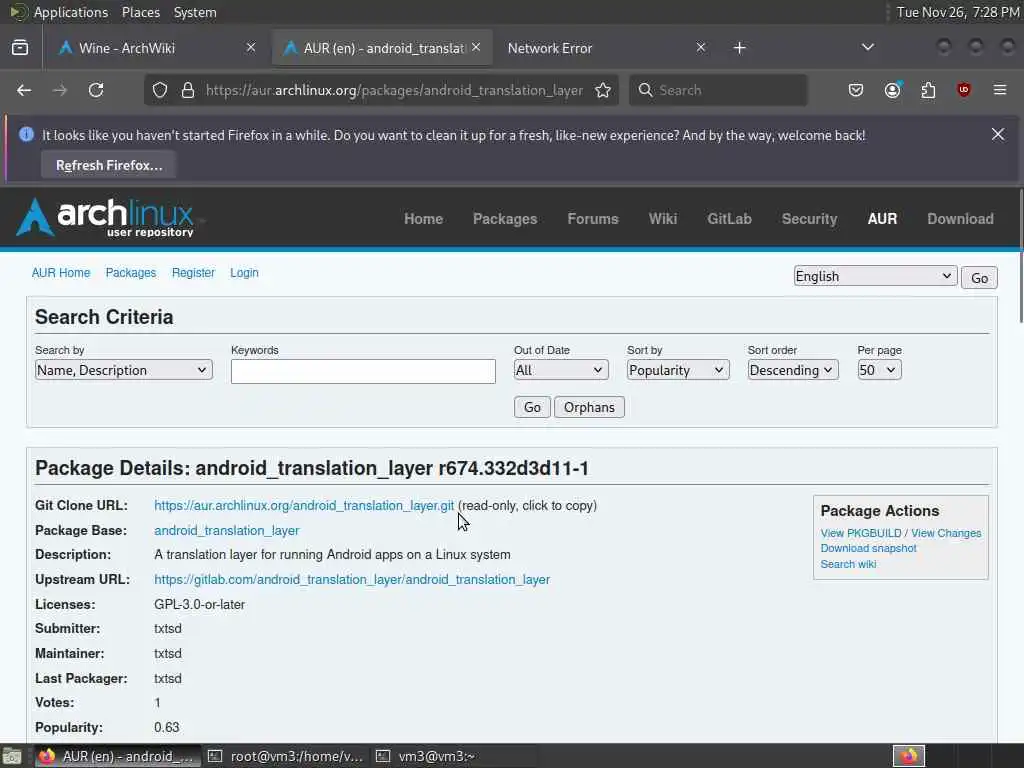Screen dimensions: 1024x768
Task: Open the Firefox hamburger menu
Action: coord(1000,90)
